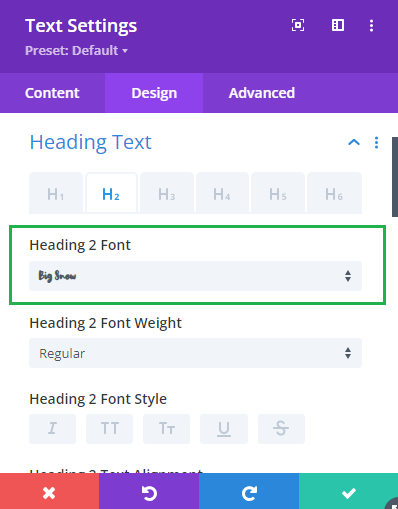The image size is (398, 509).
Task: Select the H6 heading level
Action: point(334,193)
